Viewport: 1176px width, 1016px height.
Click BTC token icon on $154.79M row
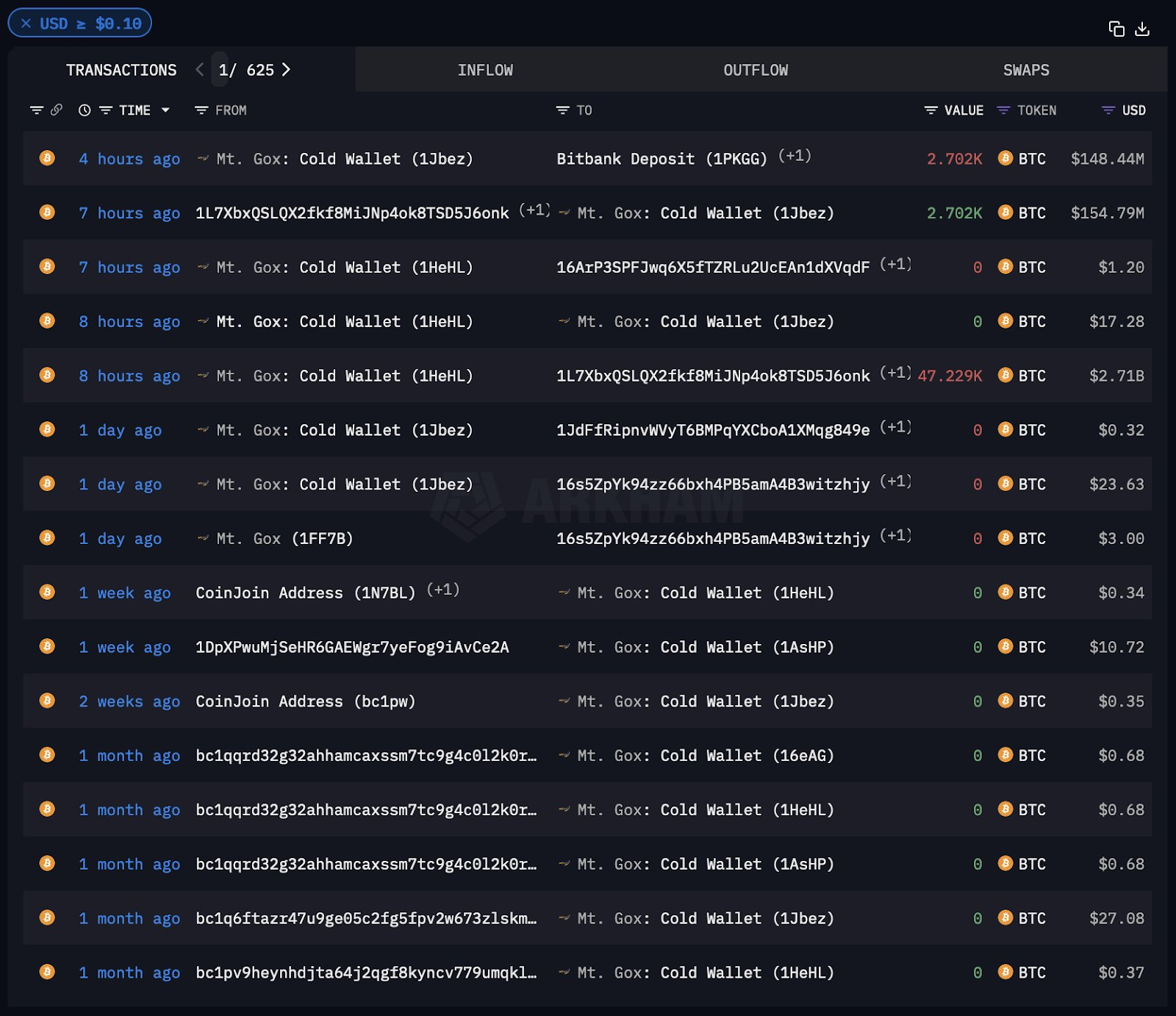[1005, 212]
